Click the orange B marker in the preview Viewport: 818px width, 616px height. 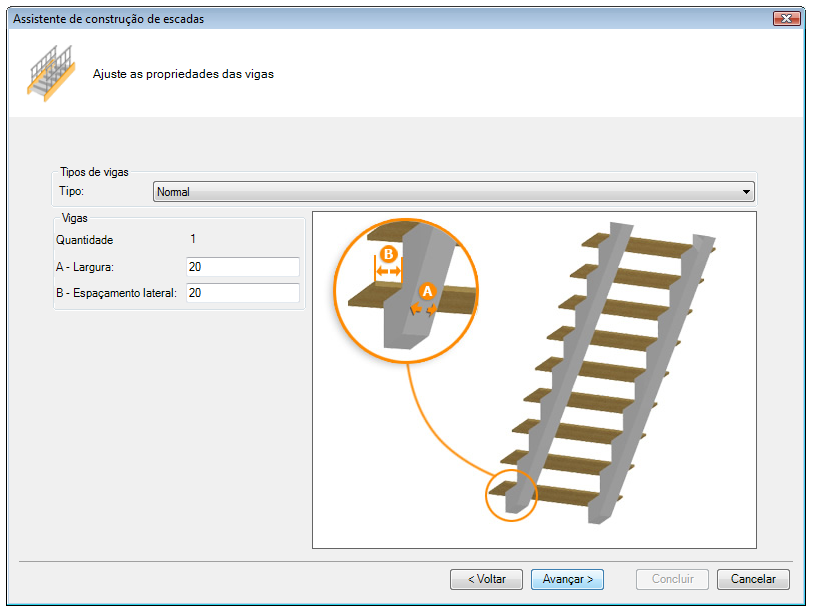click(388, 255)
